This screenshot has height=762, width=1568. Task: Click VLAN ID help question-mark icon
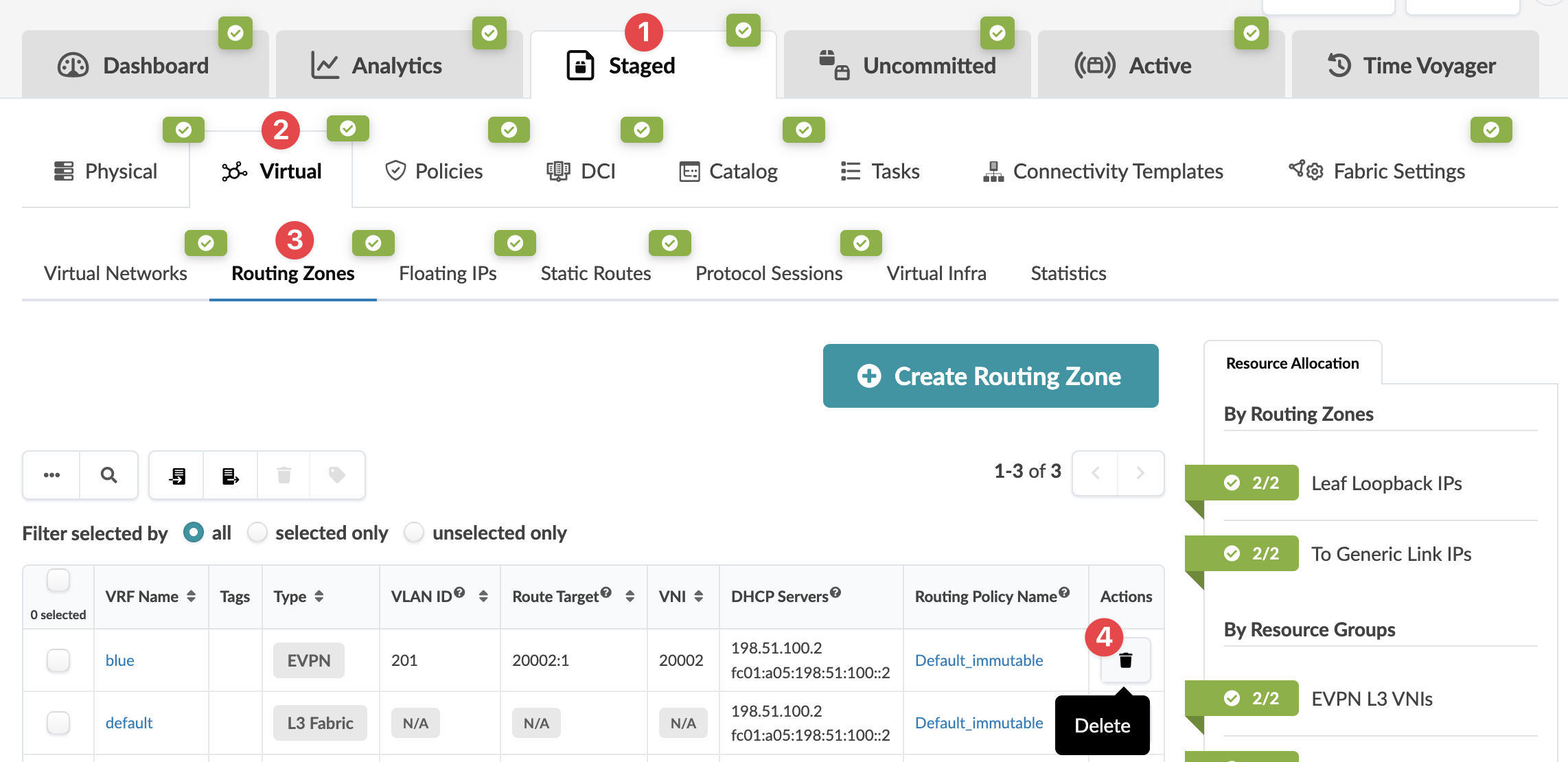click(x=459, y=592)
